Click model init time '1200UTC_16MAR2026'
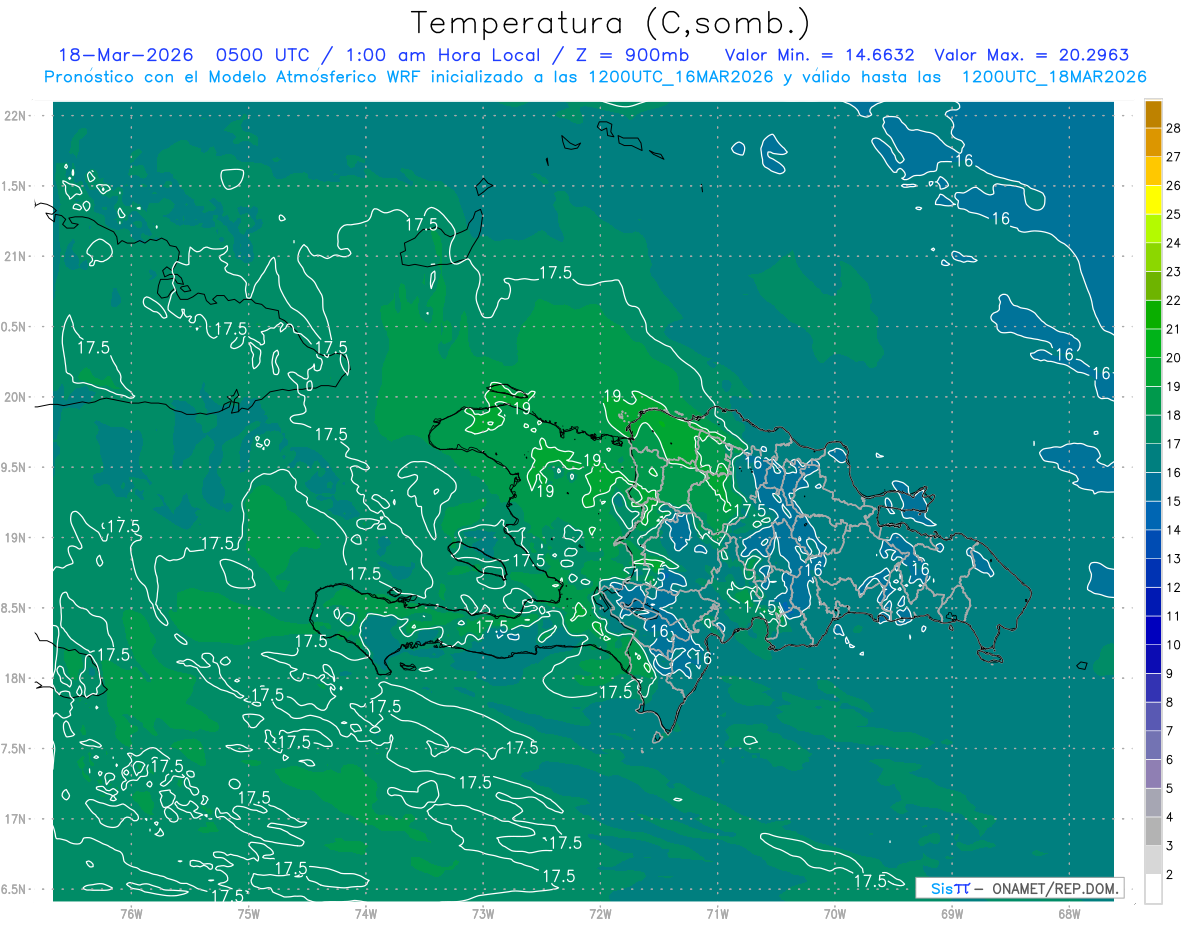The image size is (1200, 927). point(677,77)
